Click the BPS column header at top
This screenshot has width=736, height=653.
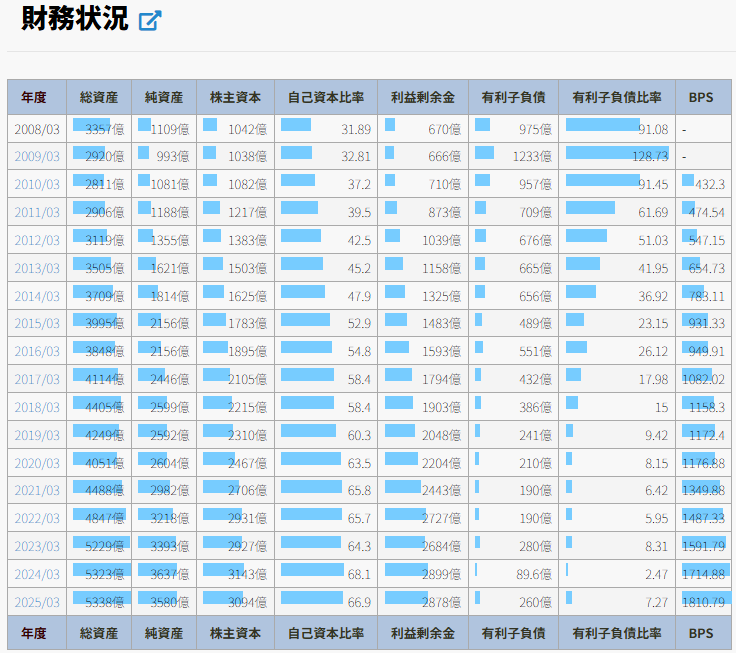pyautogui.click(x=702, y=98)
